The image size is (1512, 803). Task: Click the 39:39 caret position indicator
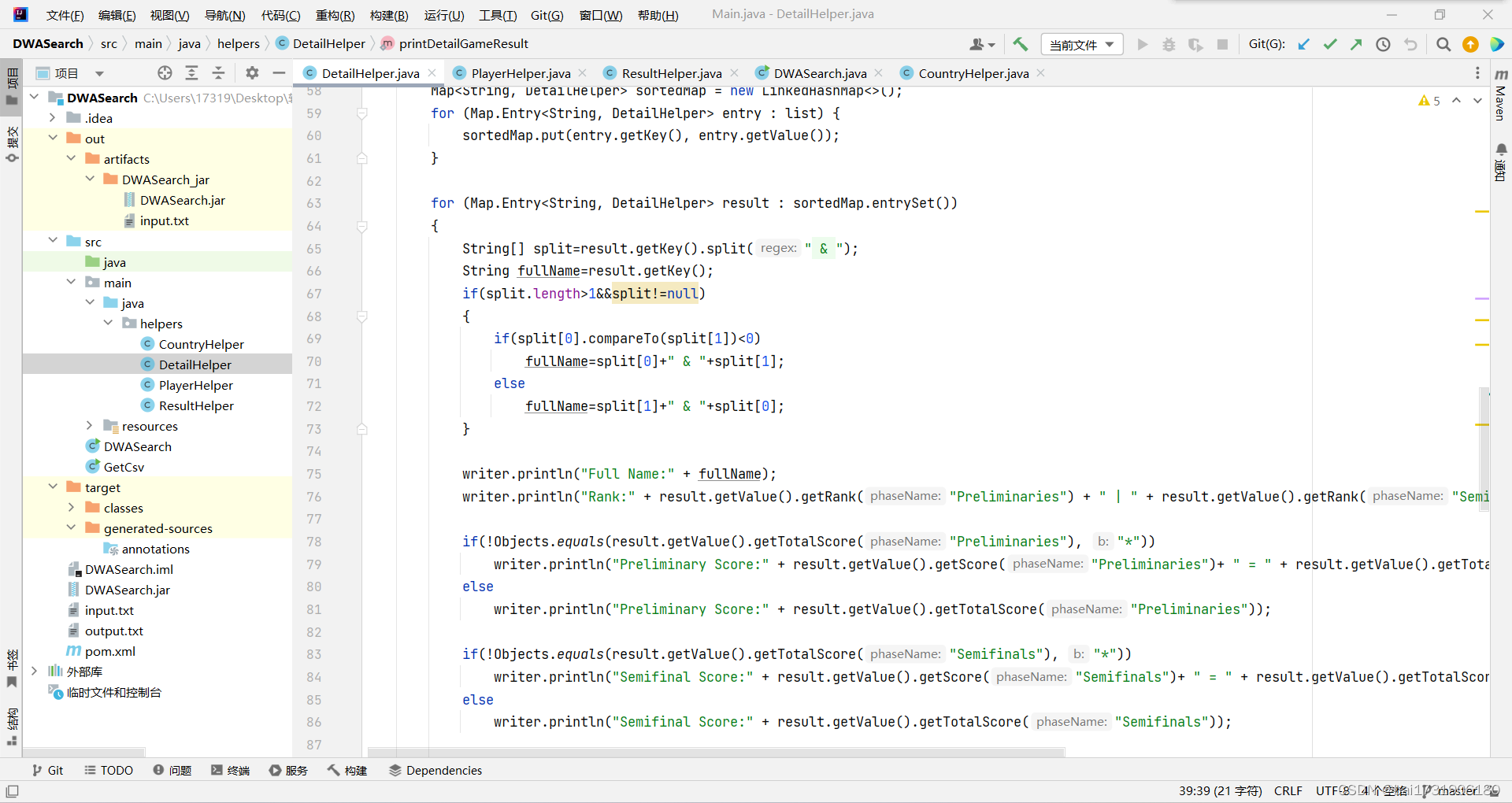click(x=1220, y=790)
